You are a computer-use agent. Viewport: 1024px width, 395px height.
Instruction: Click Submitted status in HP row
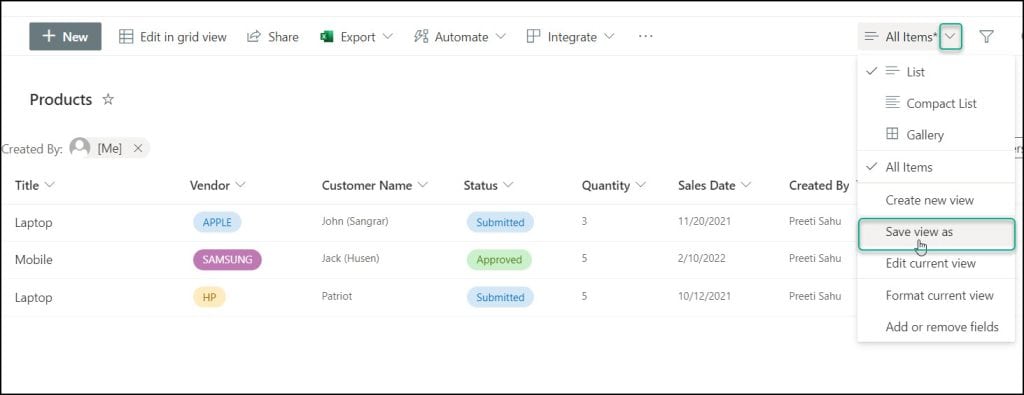click(x=500, y=297)
